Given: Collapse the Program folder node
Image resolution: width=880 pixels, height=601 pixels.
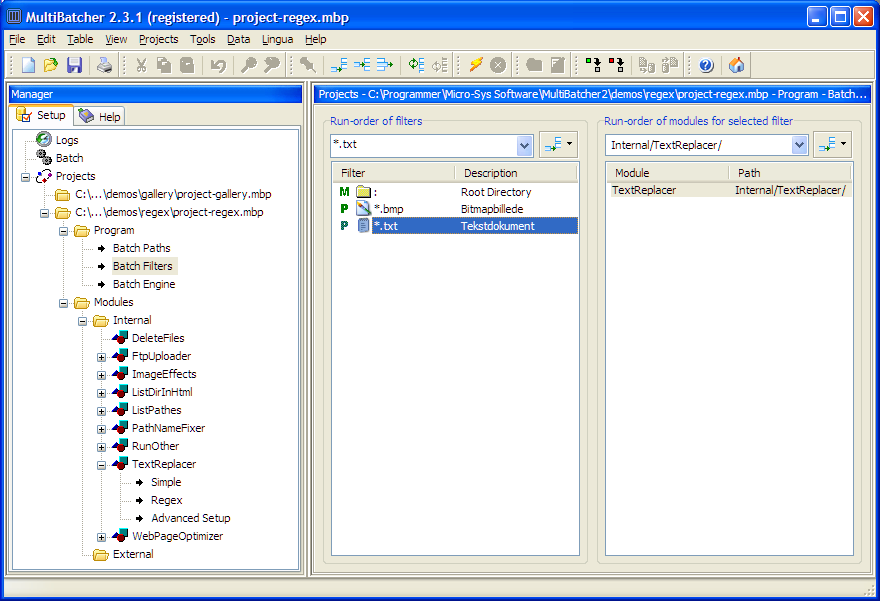Looking at the screenshot, I should point(63,231).
